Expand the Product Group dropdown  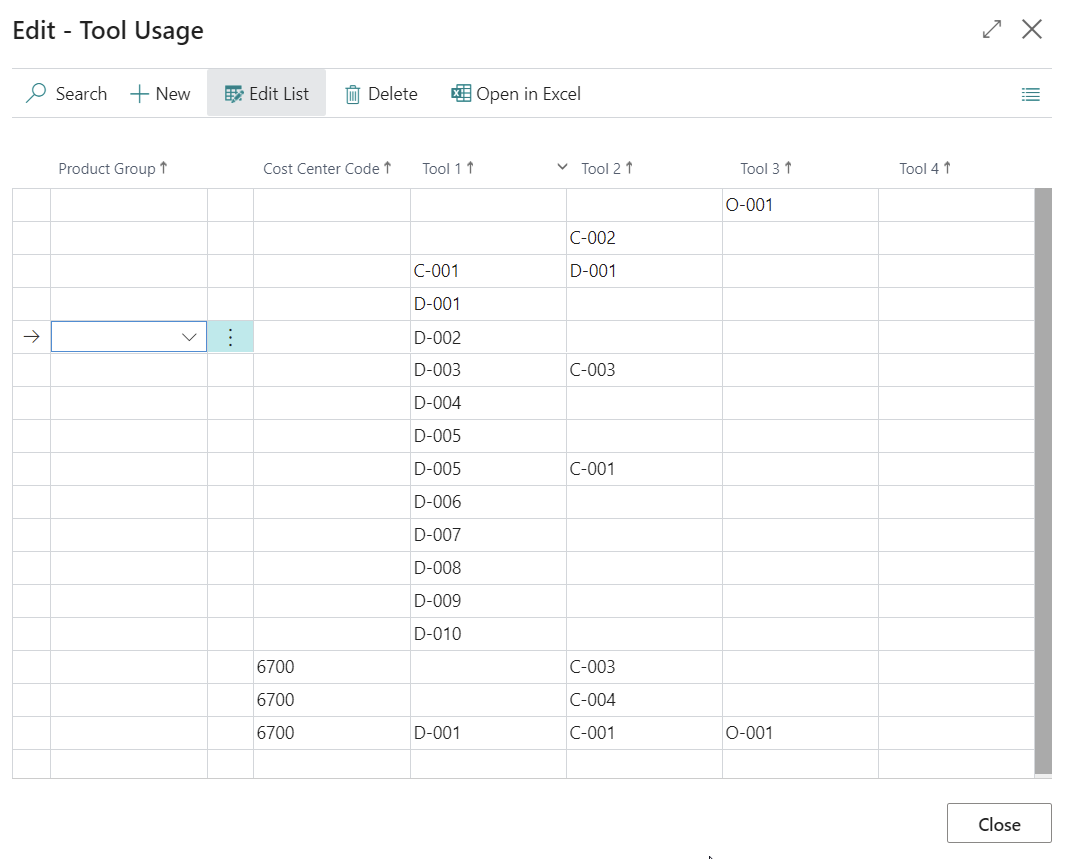coord(189,337)
